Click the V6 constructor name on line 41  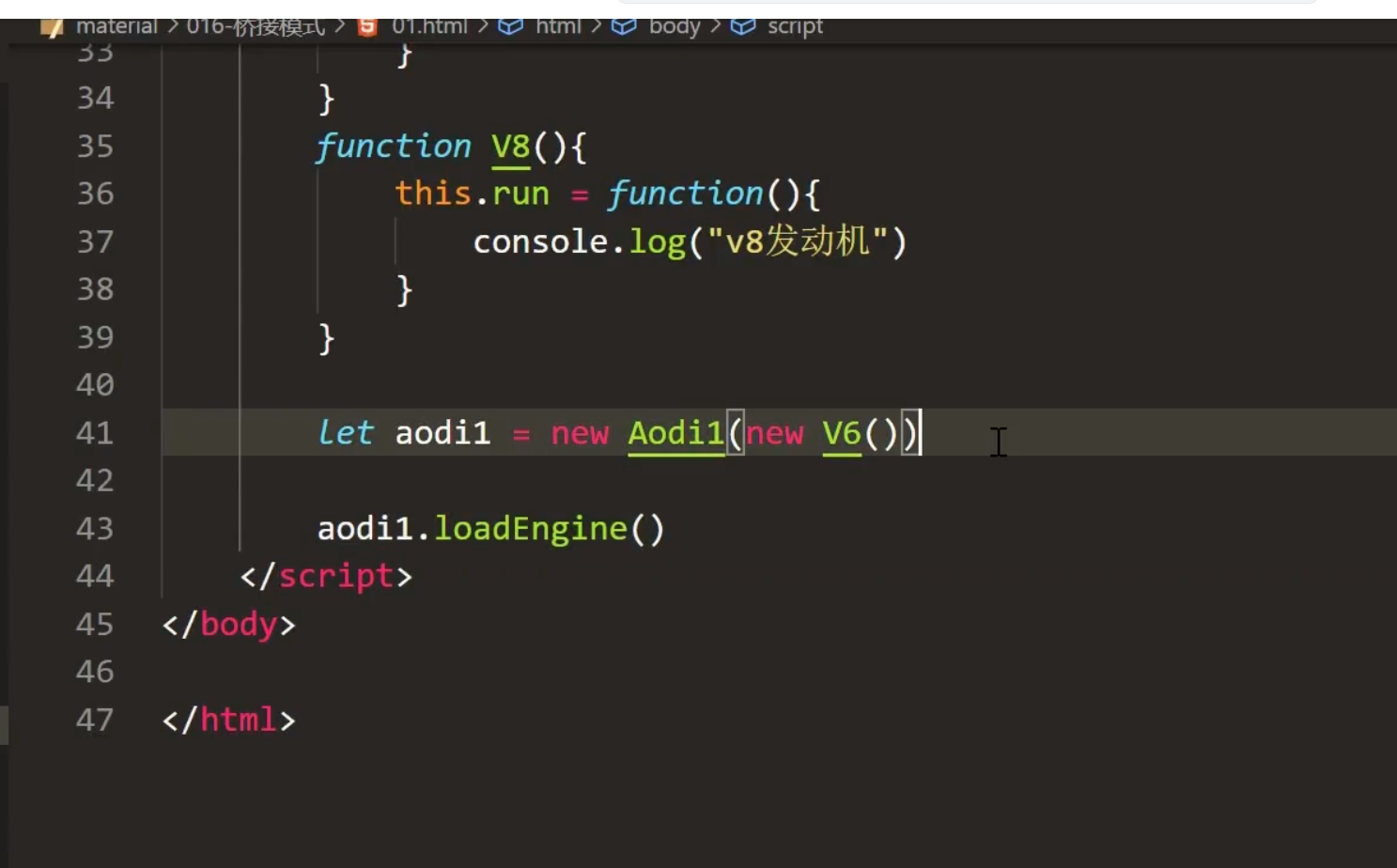(x=842, y=434)
